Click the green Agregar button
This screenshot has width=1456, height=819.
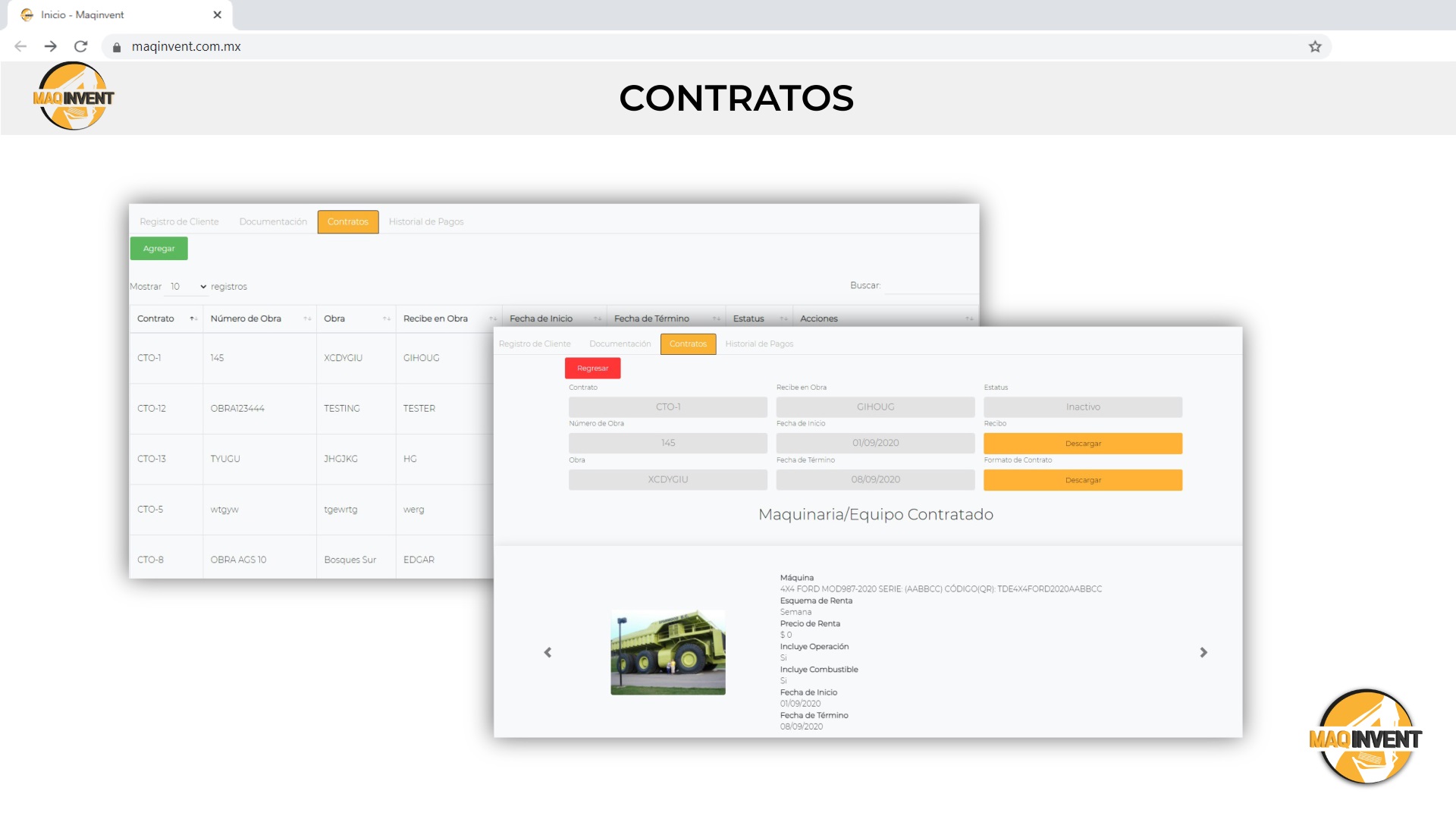click(x=158, y=249)
